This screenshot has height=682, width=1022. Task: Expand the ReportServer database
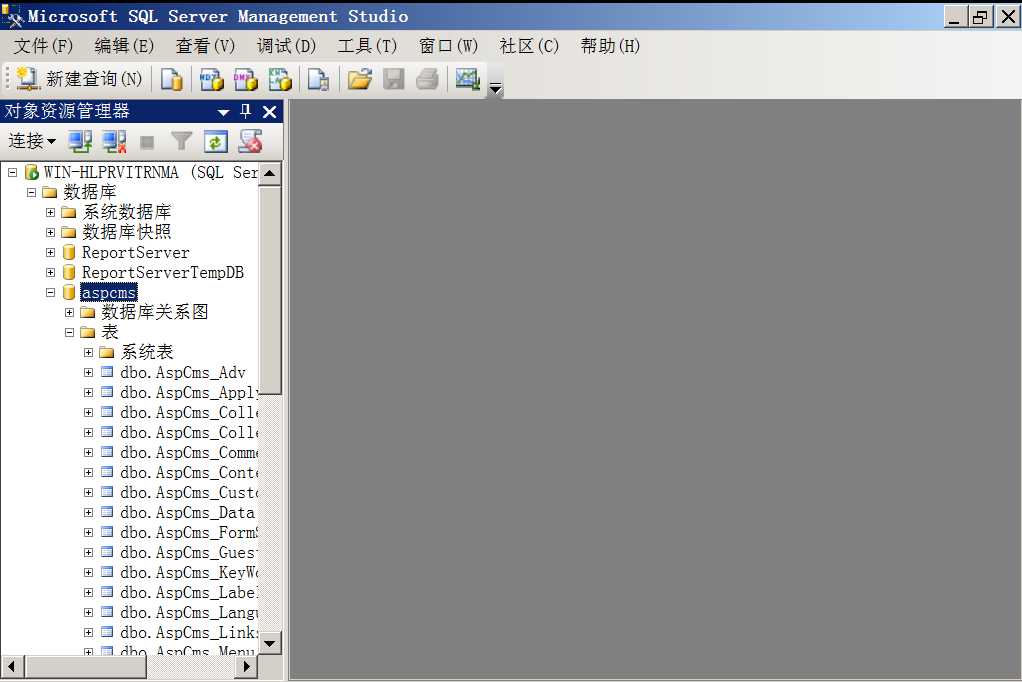pos(50,252)
